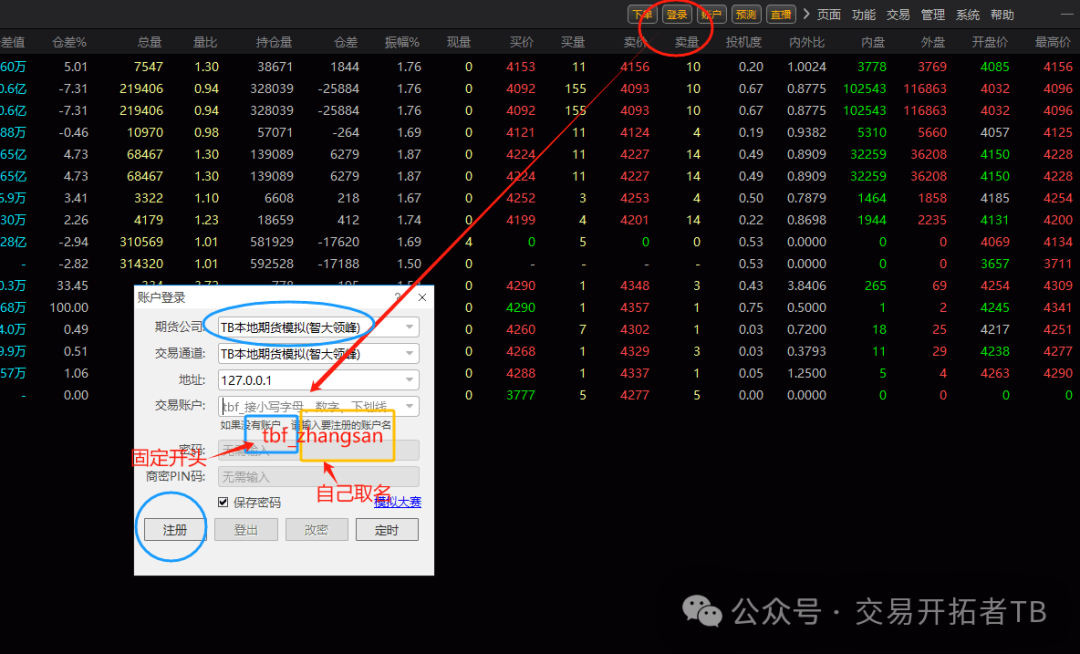Image resolution: width=1080 pixels, height=654 pixels.
Task: Click the 外盘 column header
Action: 933,42
